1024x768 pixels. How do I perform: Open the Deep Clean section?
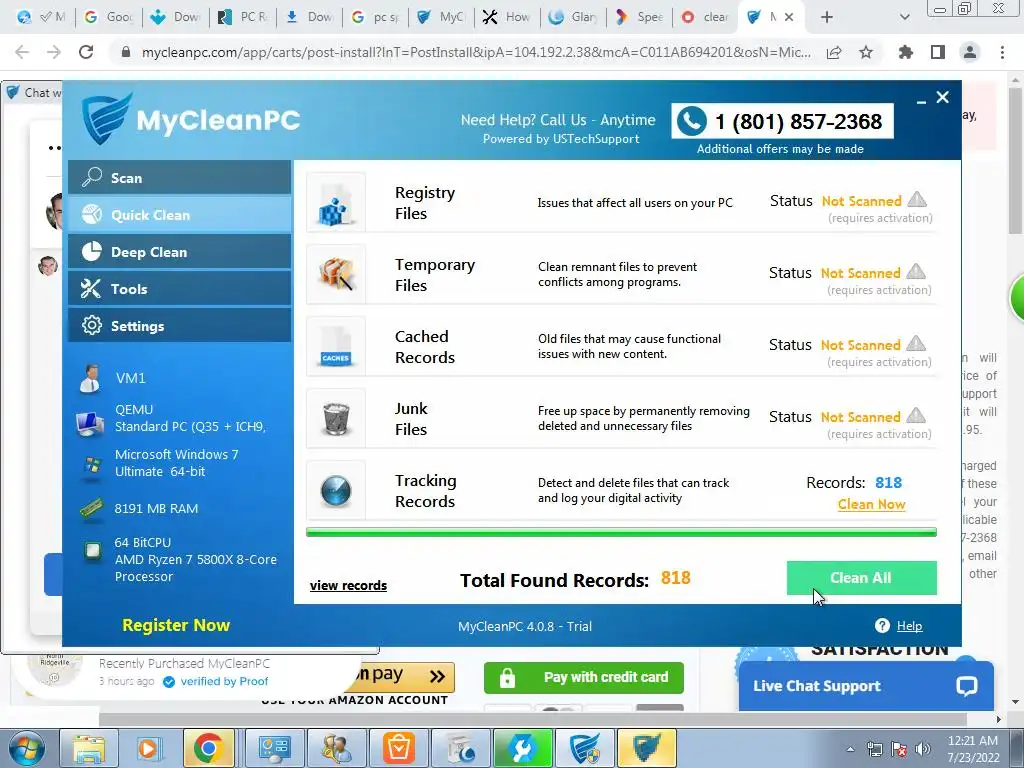click(x=180, y=252)
